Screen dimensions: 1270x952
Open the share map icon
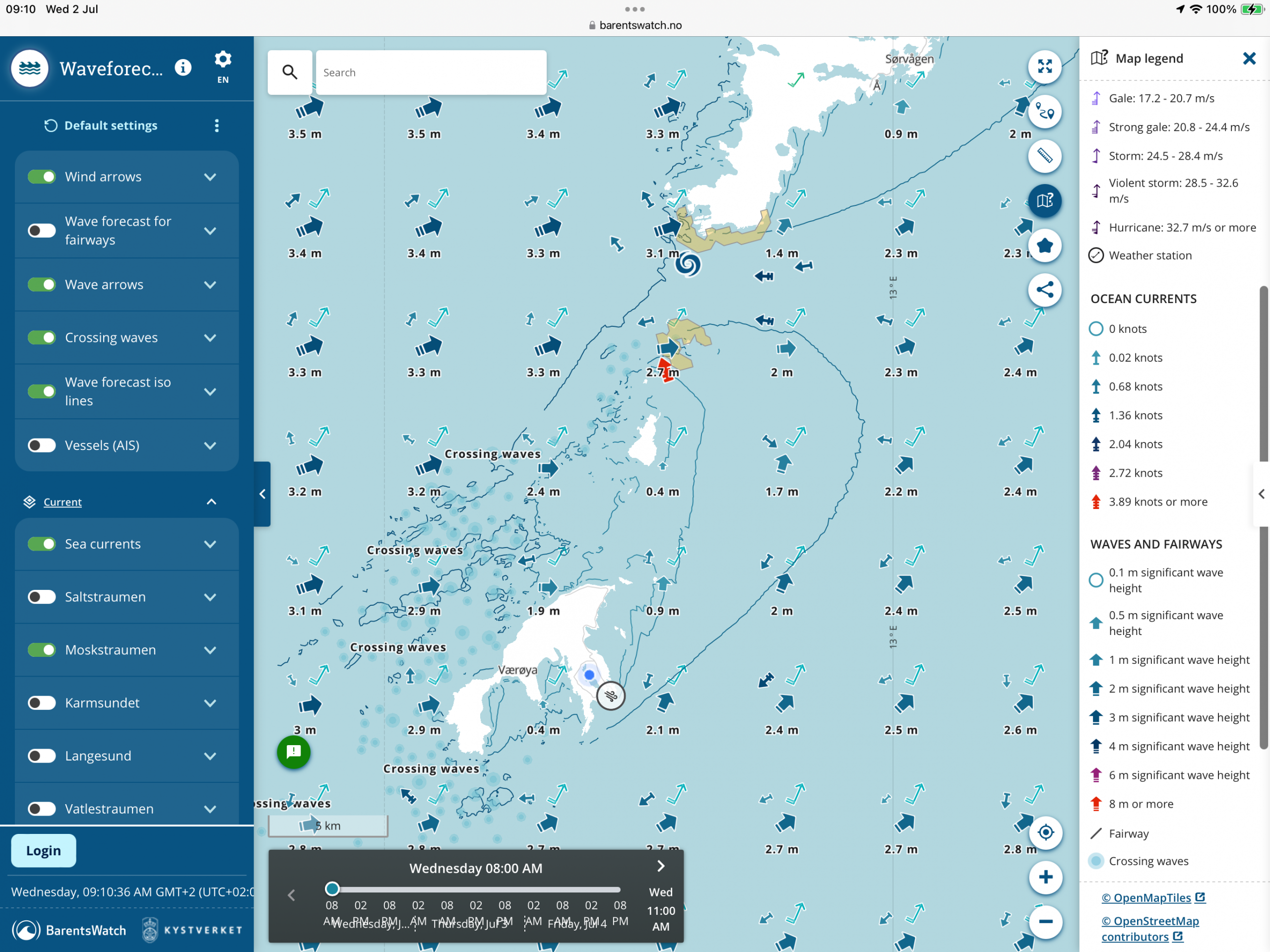click(1044, 290)
